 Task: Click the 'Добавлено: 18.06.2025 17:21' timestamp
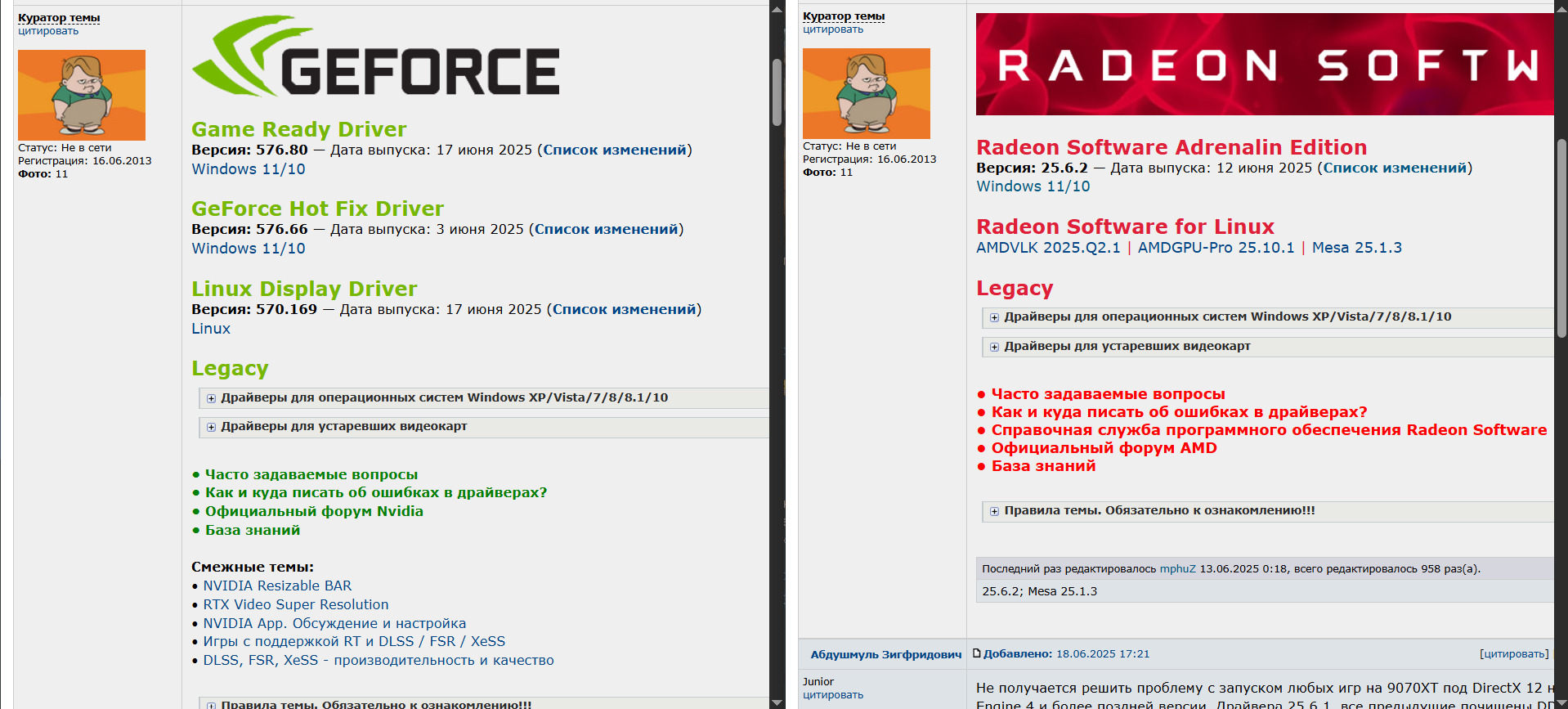(1066, 654)
